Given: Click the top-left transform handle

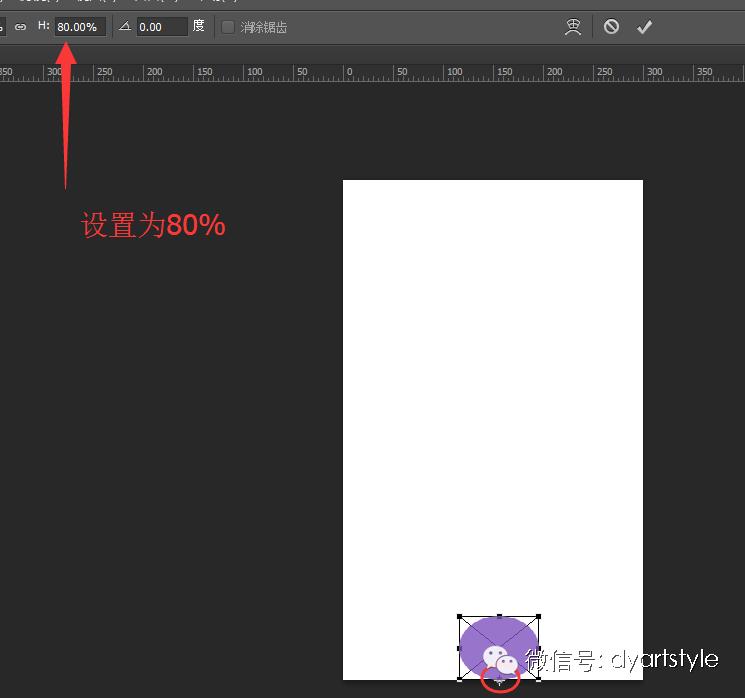Looking at the screenshot, I should (459, 617).
